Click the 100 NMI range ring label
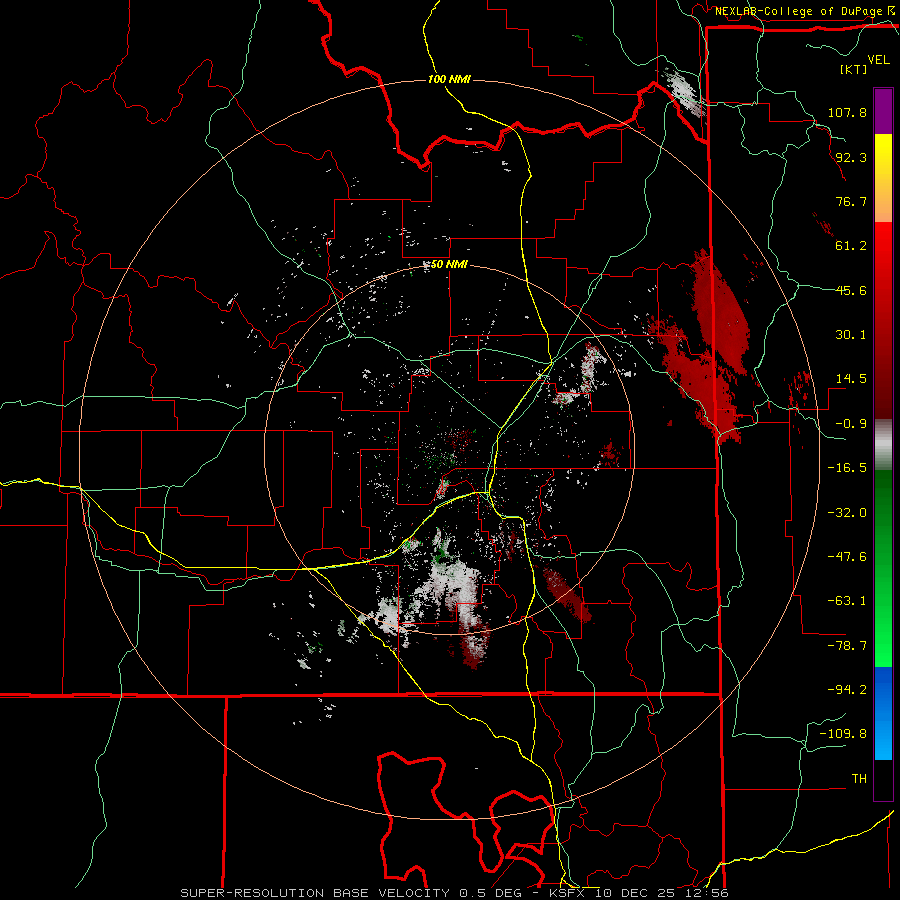 pyautogui.click(x=449, y=79)
